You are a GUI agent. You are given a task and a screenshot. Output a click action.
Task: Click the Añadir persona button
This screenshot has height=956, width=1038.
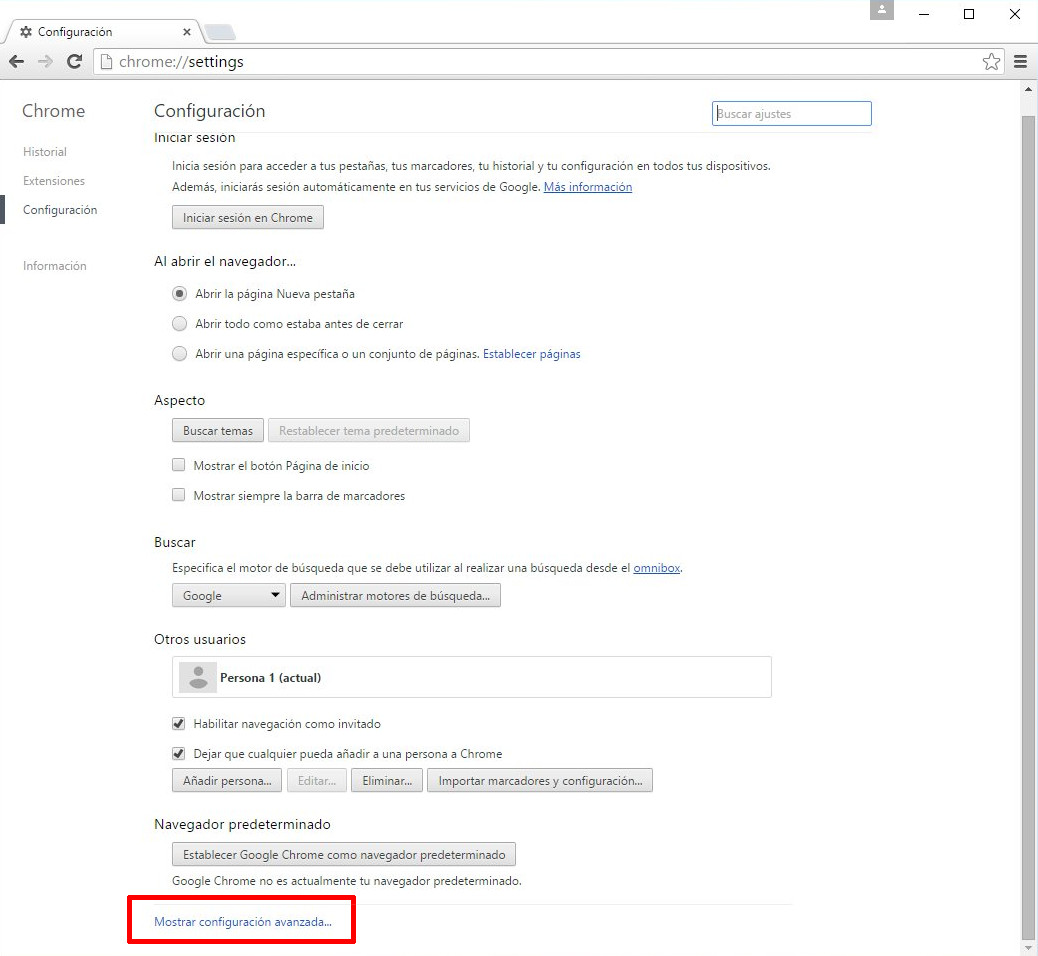point(227,780)
